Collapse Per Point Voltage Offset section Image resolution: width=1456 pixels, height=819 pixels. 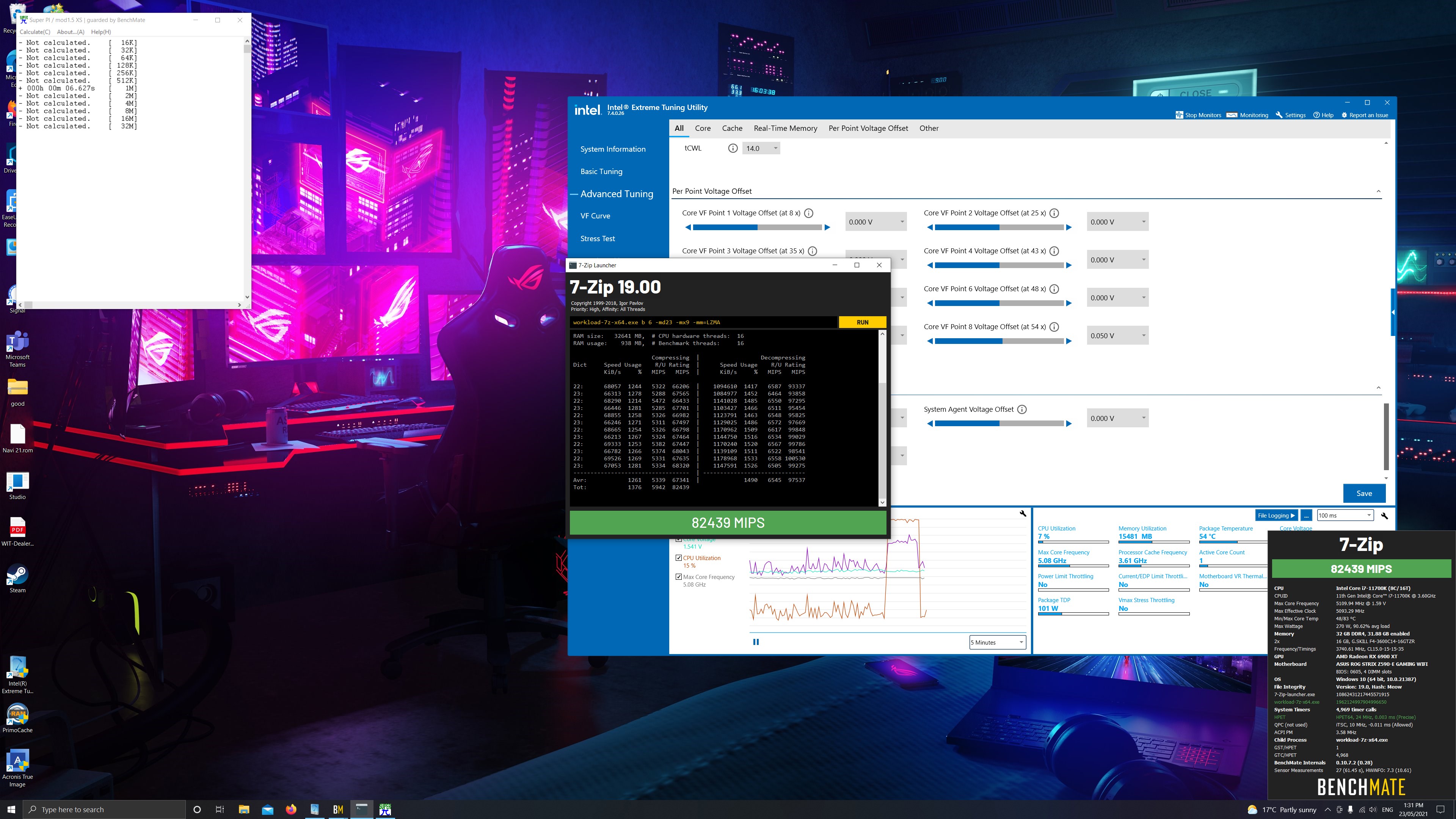tap(1379, 191)
